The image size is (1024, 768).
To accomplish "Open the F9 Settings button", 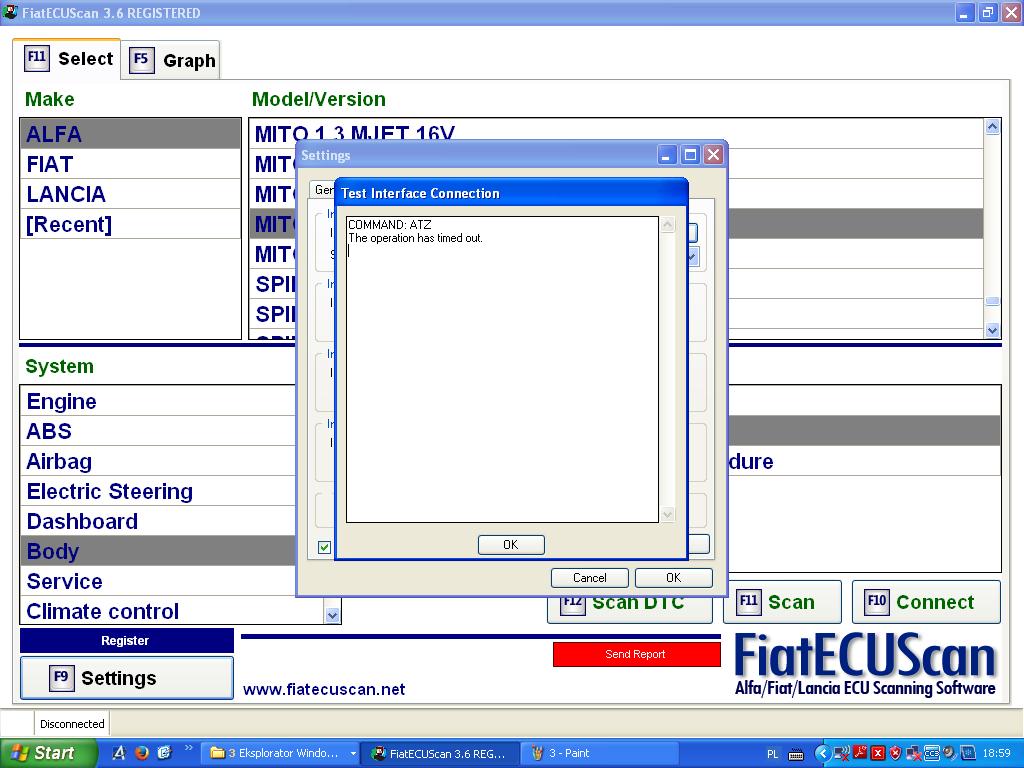I will point(127,678).
